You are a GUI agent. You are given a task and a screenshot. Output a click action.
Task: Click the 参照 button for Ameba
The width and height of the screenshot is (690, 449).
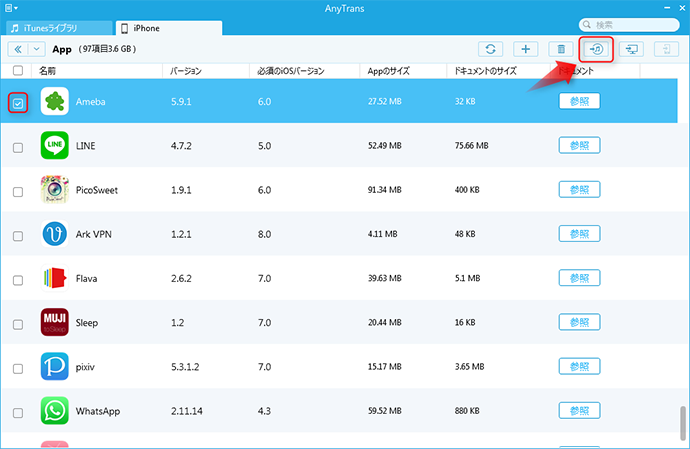pyautogui.click(x=580, y=101)
